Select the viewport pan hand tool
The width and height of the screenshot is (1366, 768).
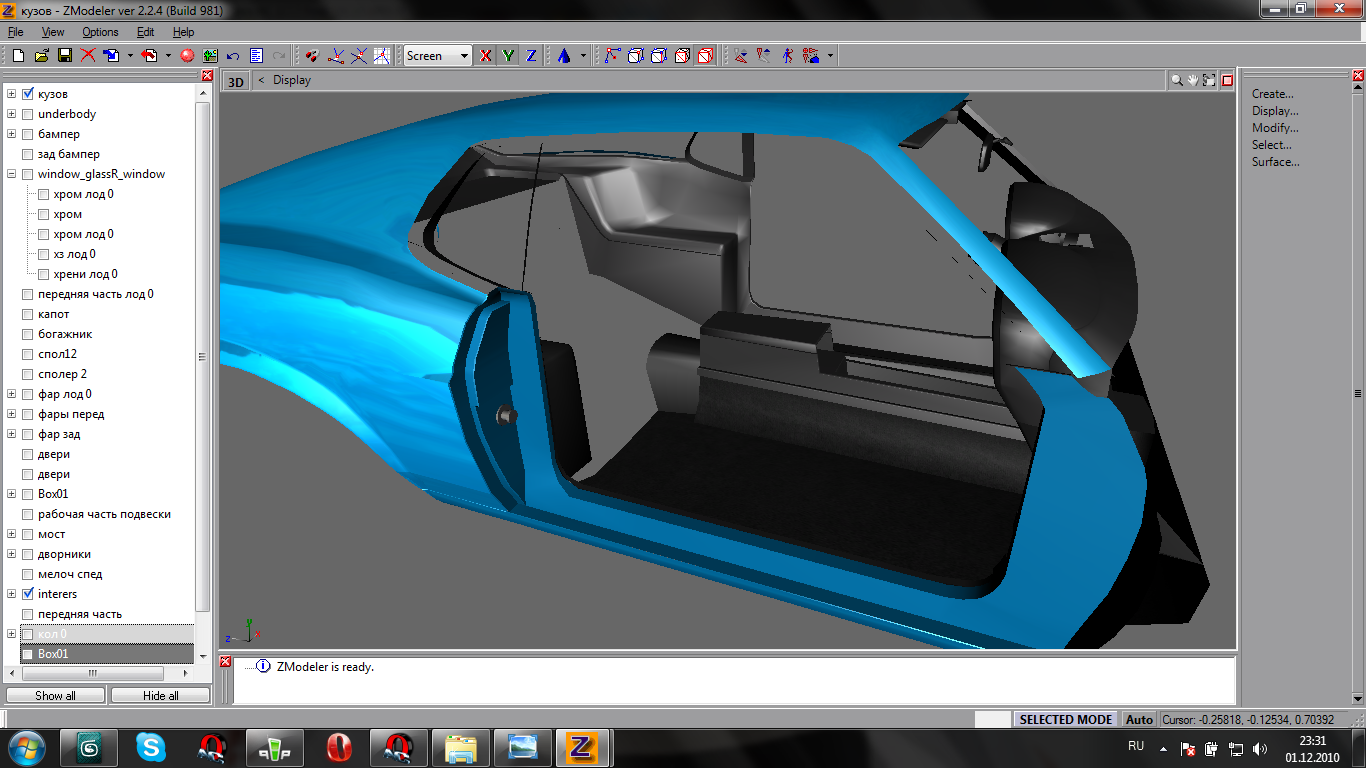[1193, 81]
